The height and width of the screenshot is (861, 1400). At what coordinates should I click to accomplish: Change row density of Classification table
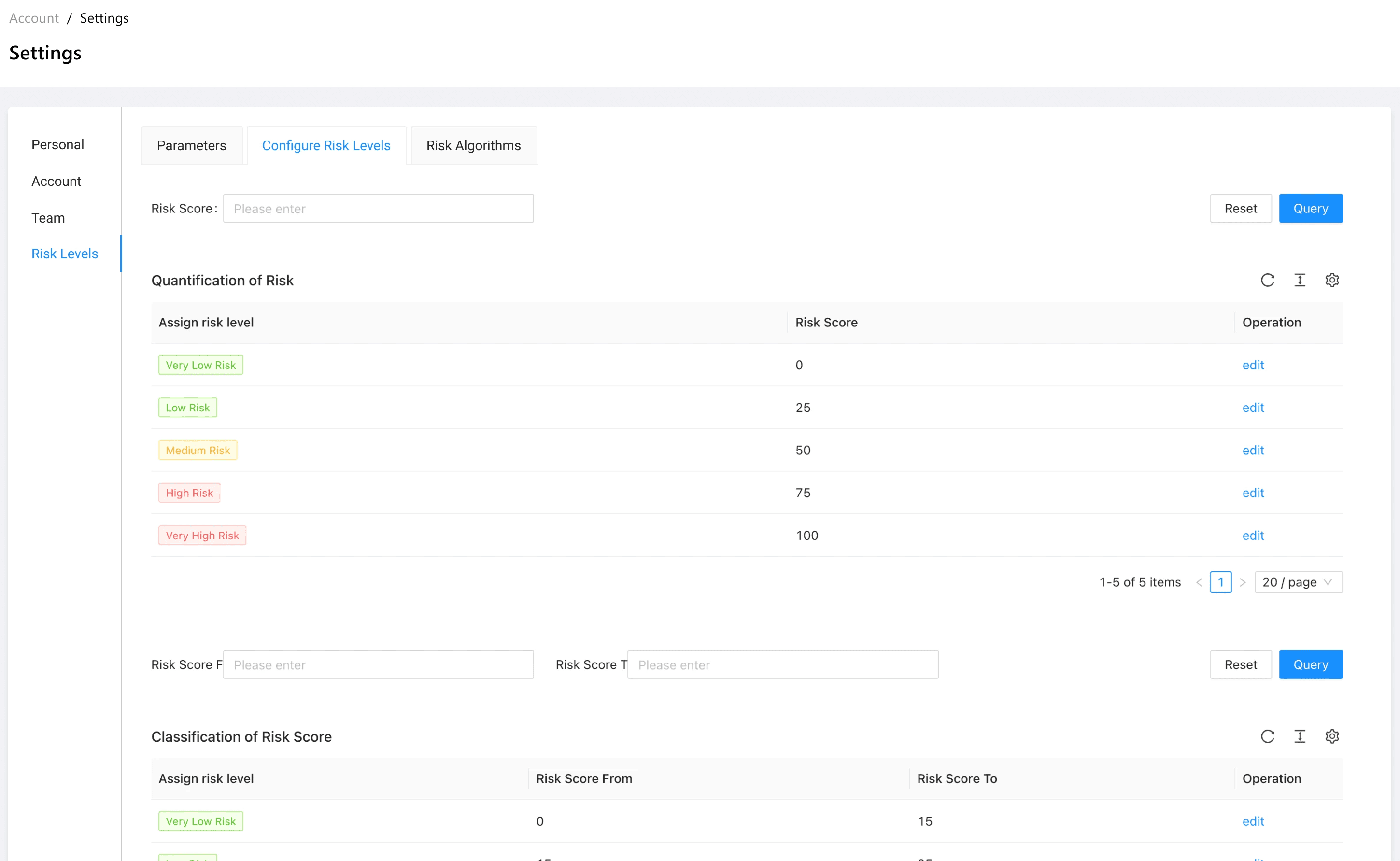point(1300,736)
